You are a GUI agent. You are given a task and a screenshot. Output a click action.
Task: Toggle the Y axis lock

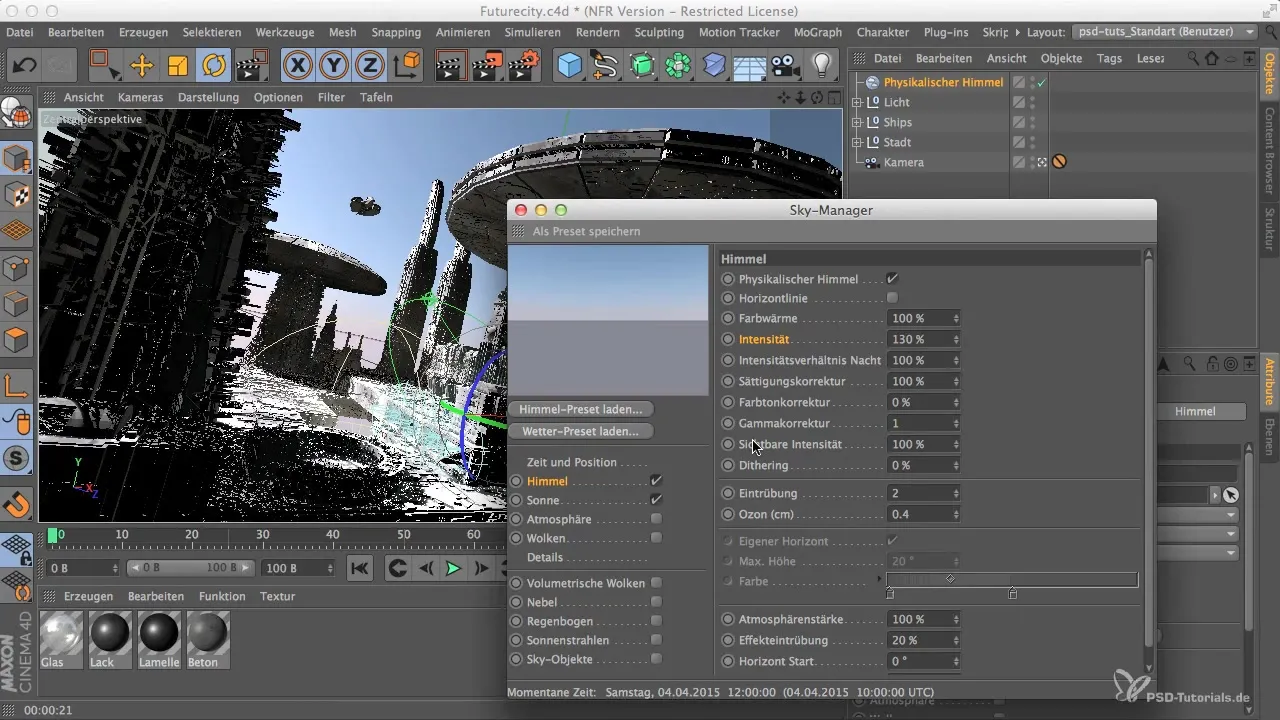point(334,67)
